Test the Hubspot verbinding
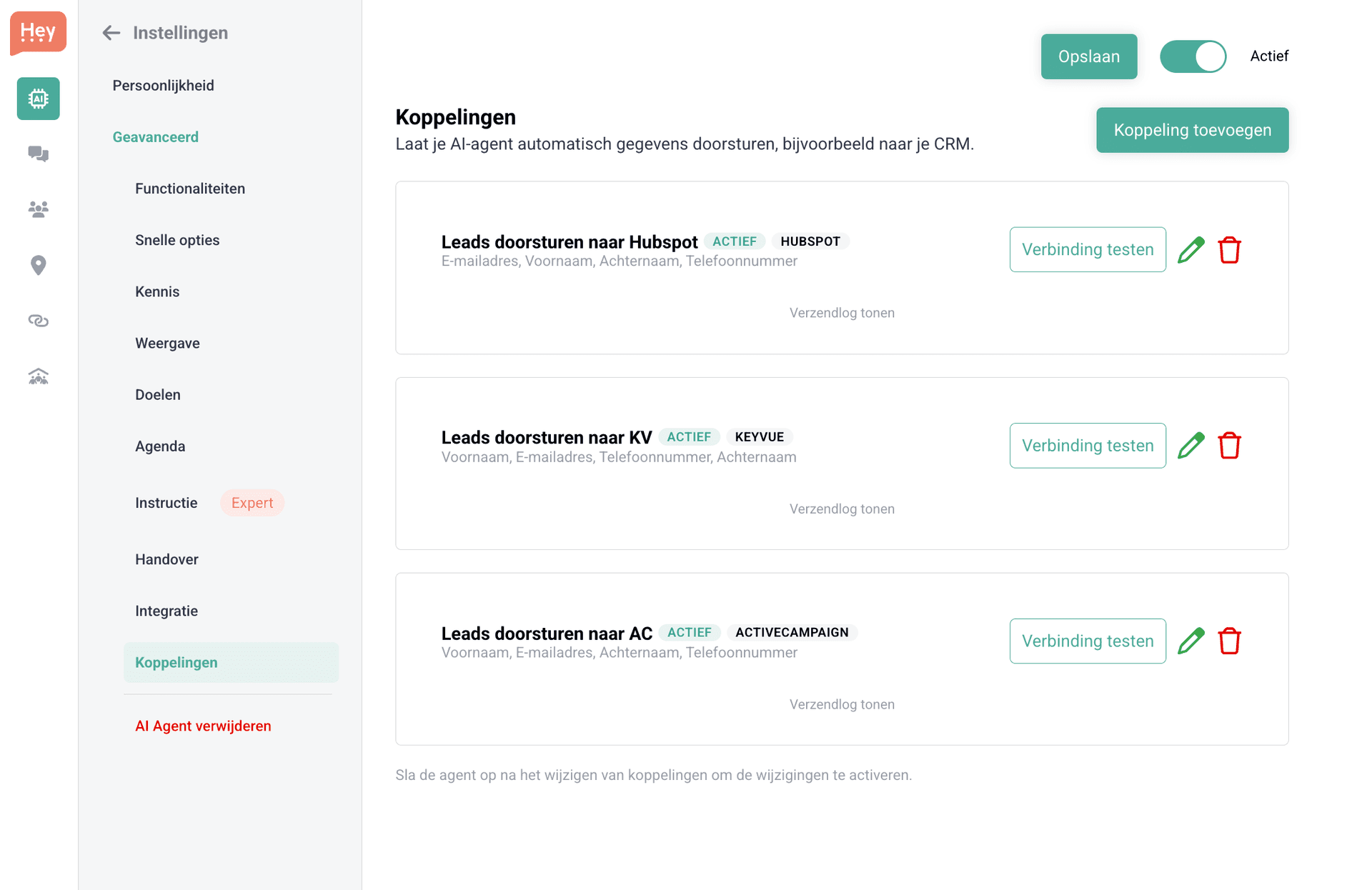The image size is (1372, 890). coord(1087,249)
